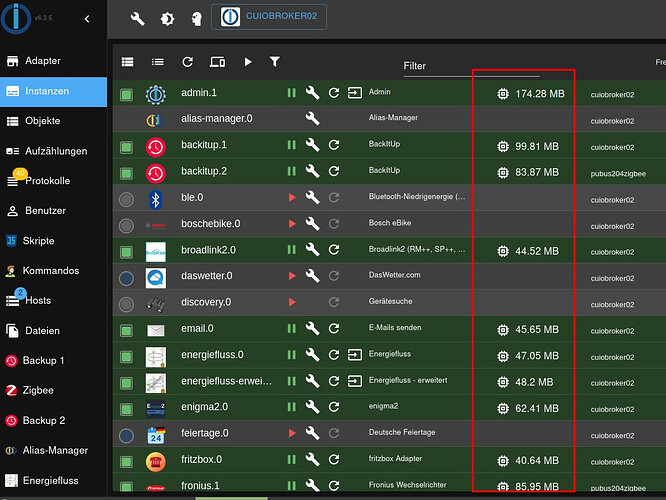Select Instanzen in the sidebar
The image size is (666, 500).
(54, 91)
